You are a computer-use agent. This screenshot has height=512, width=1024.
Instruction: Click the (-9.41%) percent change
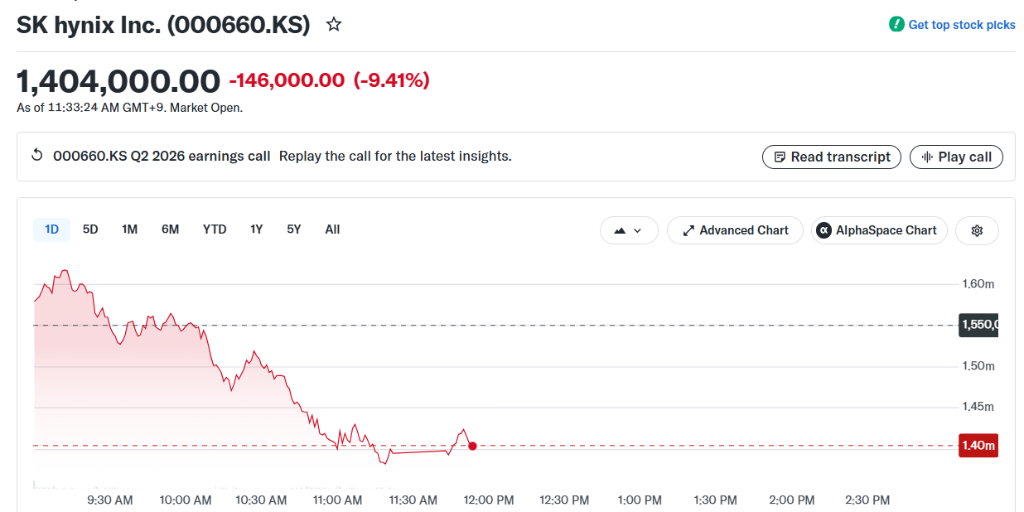tap(391, 81)
